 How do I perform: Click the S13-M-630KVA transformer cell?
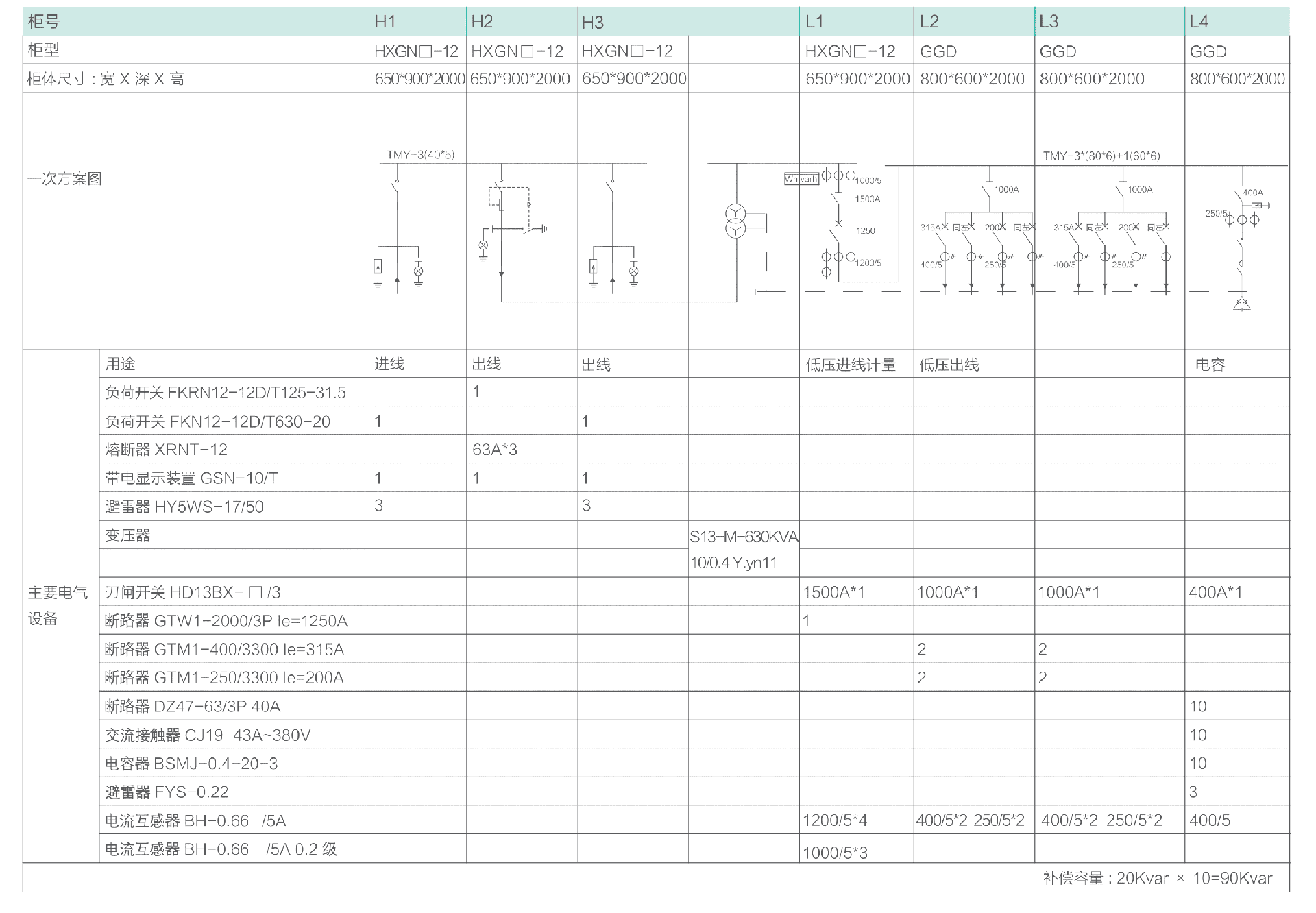pyautogui.click(x=744, y=537)
